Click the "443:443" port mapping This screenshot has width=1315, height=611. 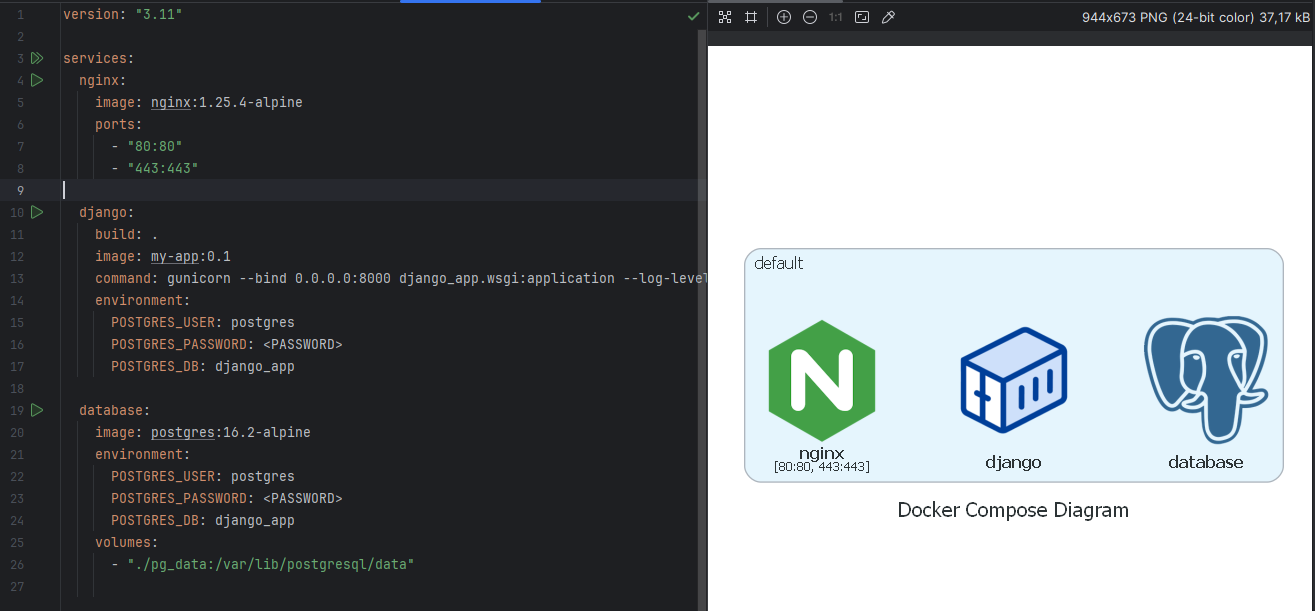pos(163,168)
